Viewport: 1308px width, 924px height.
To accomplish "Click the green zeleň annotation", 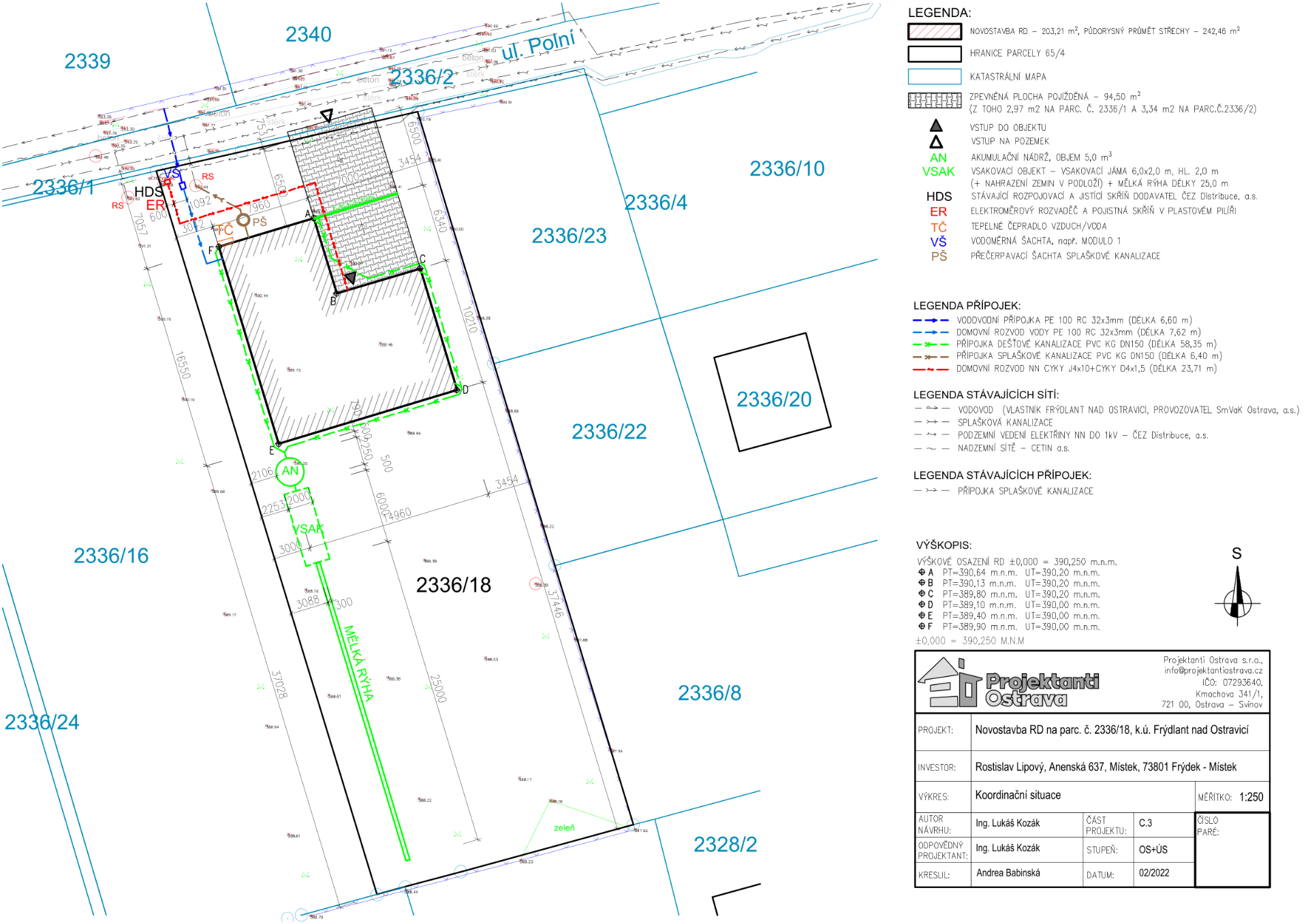I will [564, 828].
